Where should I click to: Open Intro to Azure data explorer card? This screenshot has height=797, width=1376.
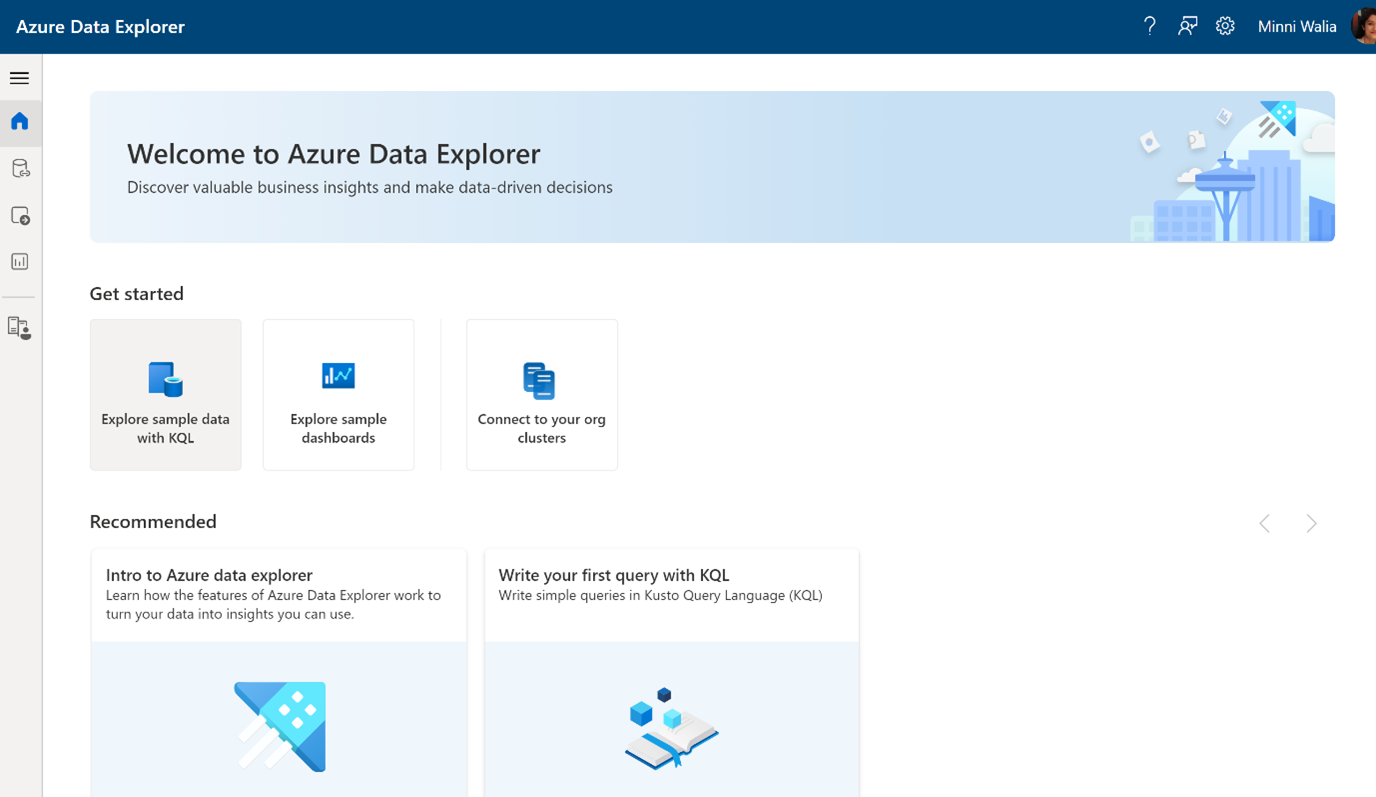coord(279,672)
